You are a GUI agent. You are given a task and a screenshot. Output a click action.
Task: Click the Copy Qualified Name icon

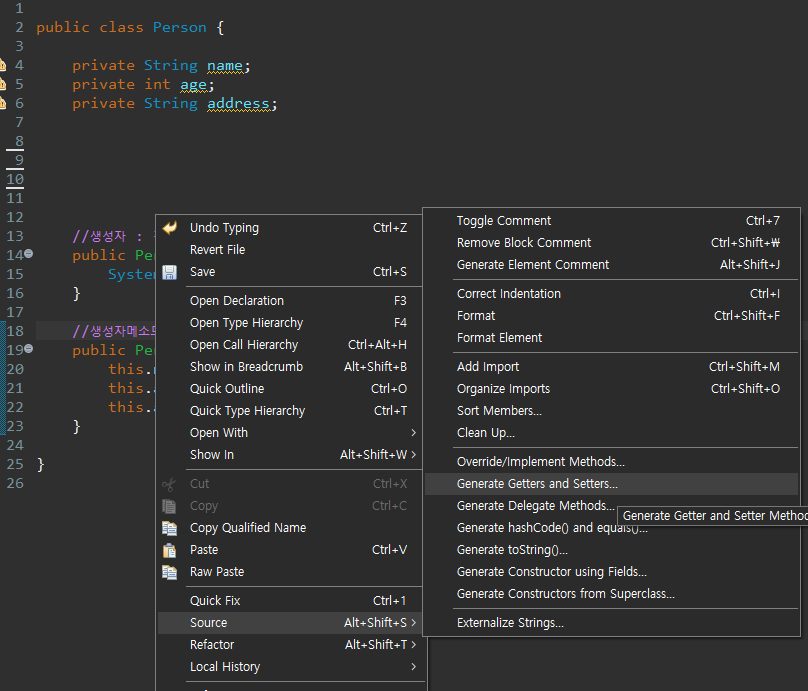click(x=170, y=528)
